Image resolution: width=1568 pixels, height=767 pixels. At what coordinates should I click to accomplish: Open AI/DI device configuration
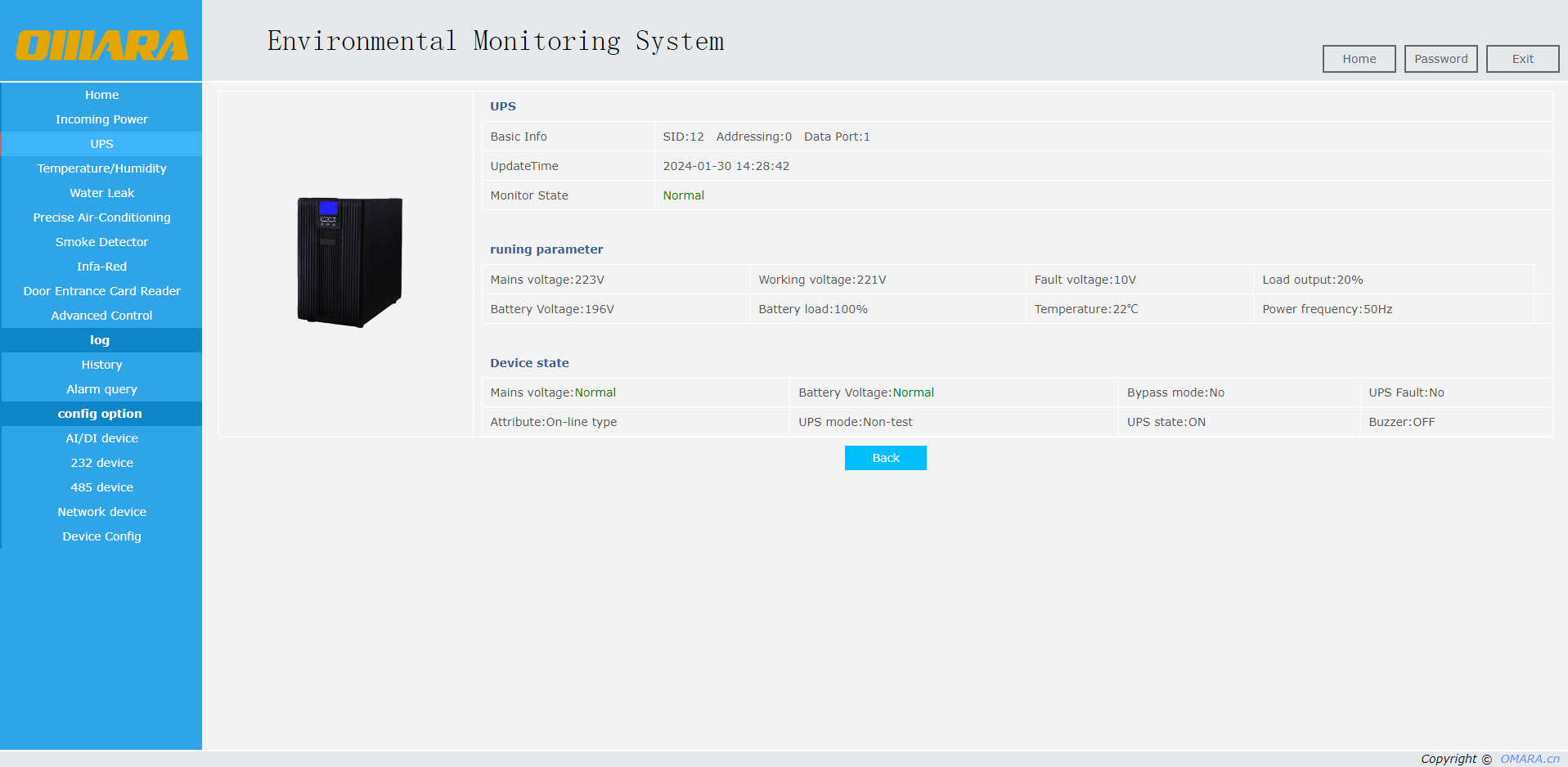pos(101,438)
